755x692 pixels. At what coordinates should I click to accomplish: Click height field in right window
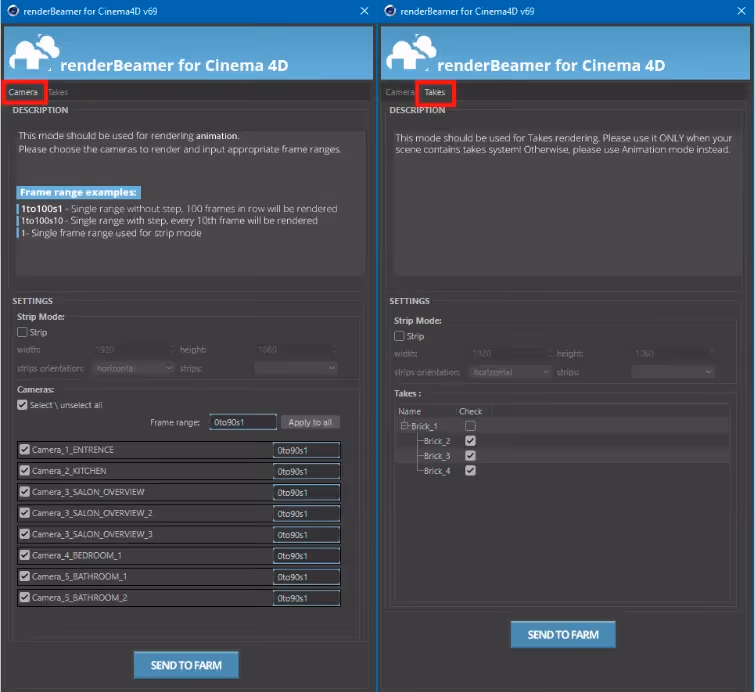[x=671, y=353]
